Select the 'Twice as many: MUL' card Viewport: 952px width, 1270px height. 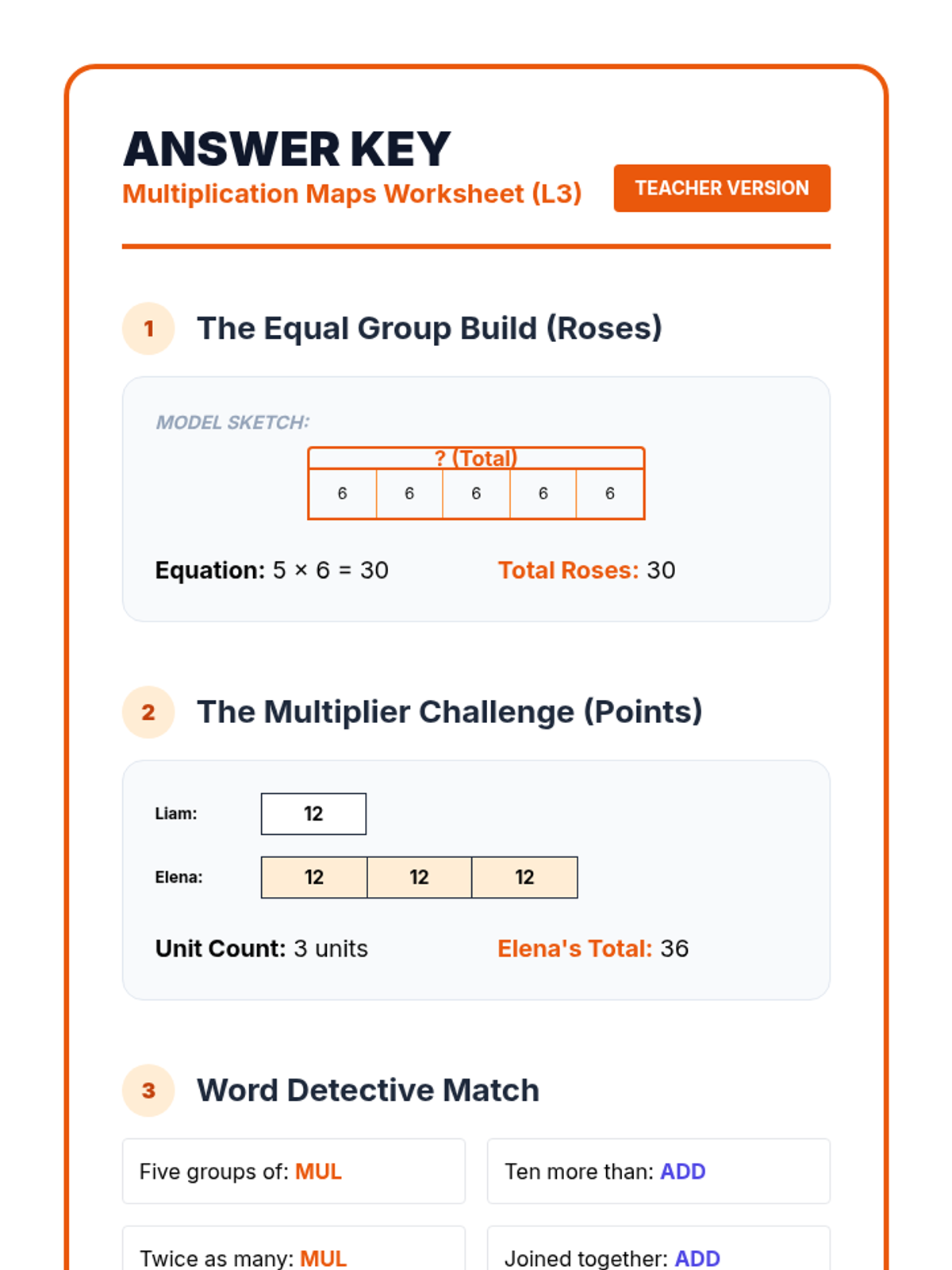(294, 1248)
